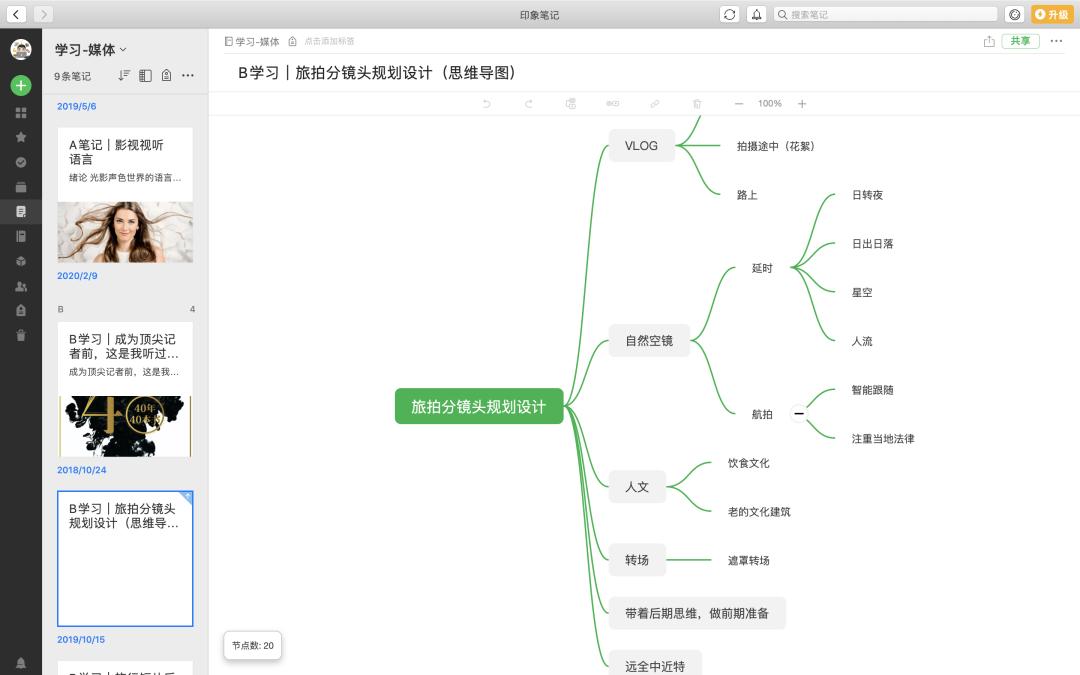Click the export share arrow icon
The width and height of the screenshot is (1080, 675).
[x=989, y=41]
